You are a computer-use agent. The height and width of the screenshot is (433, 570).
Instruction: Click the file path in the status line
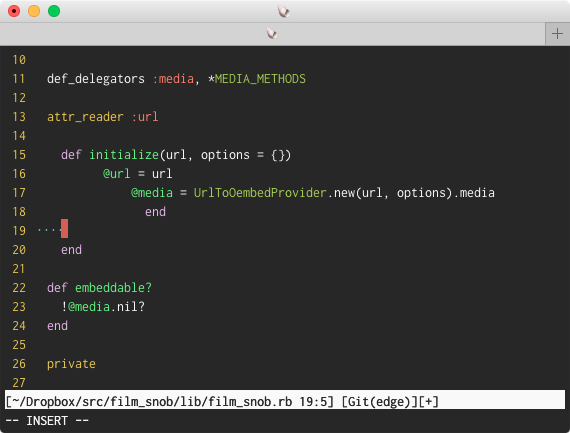point(152,402)
